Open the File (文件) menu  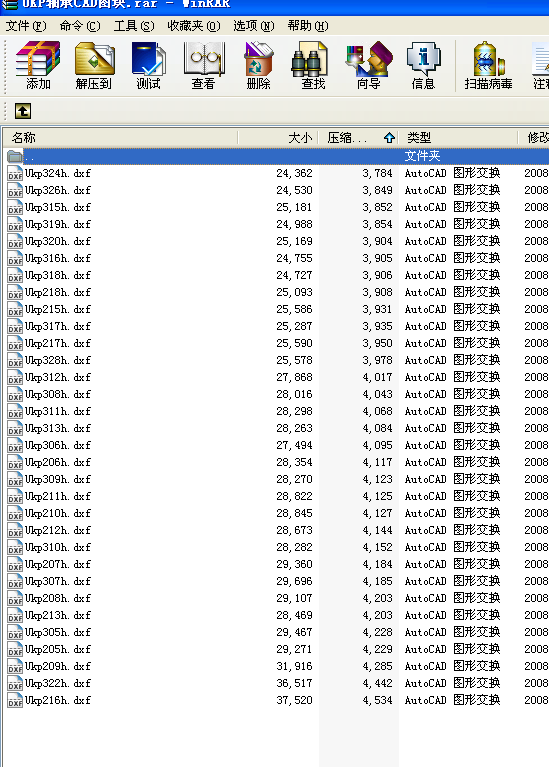26,25
